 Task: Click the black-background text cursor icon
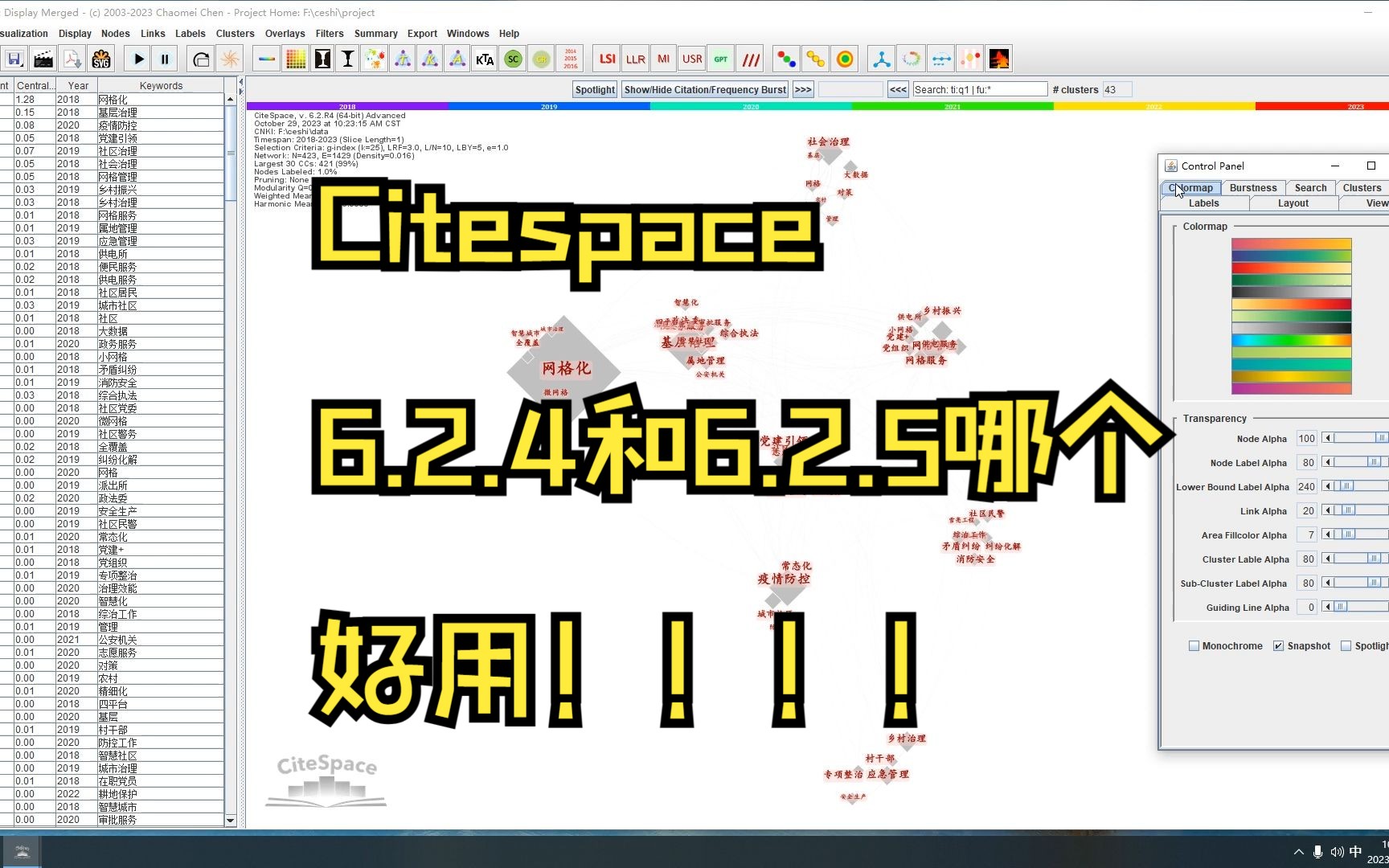point(322,59)
